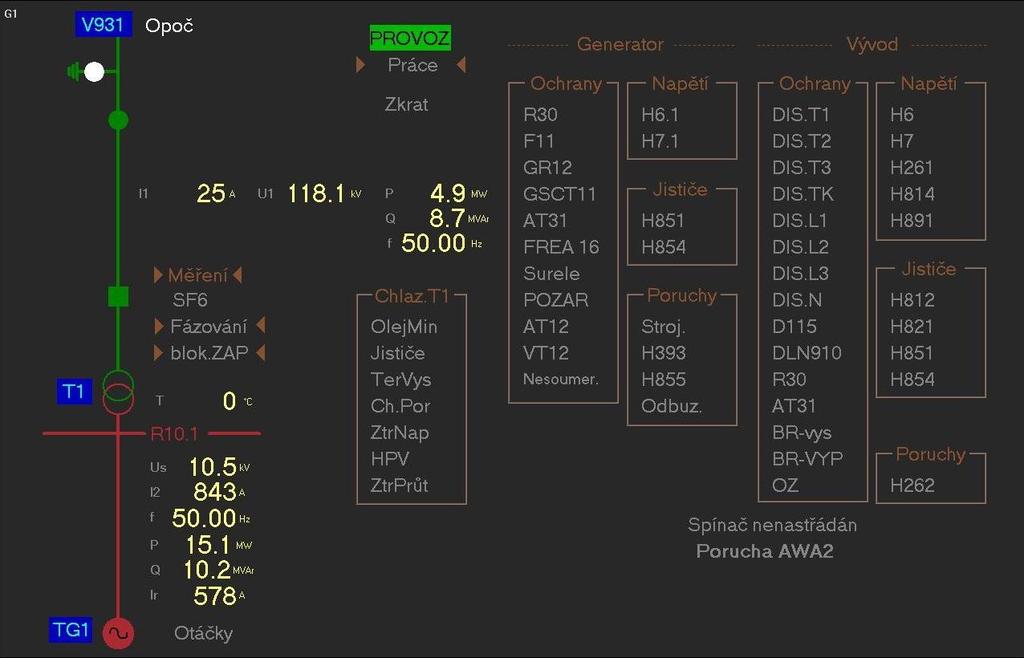Screen dimensions: 1024x658
Task: Click the 578 A Ir value
Action: 215,596
